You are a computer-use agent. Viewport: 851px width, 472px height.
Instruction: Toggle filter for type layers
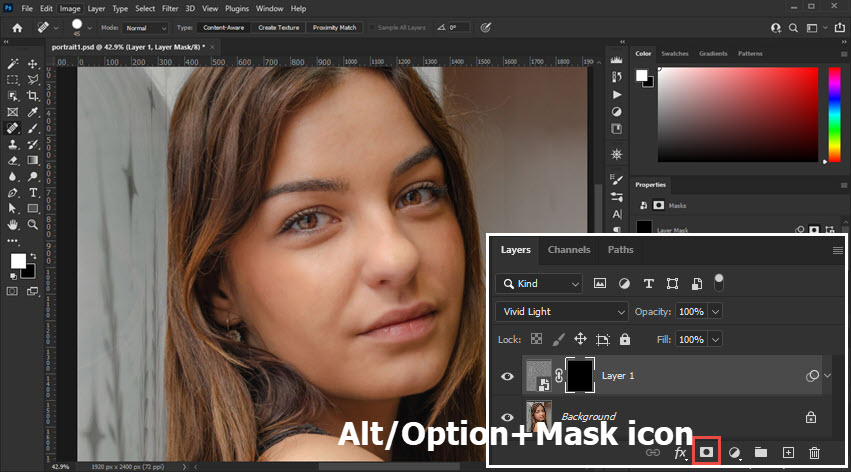(649, 283)
